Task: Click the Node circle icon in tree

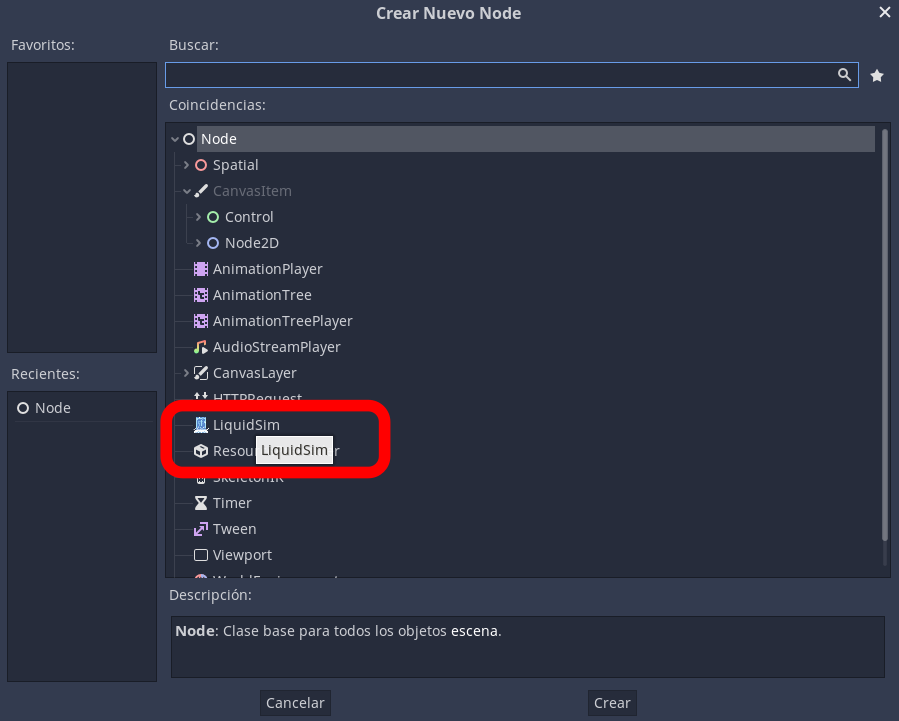Action: (x=189, y=139)
